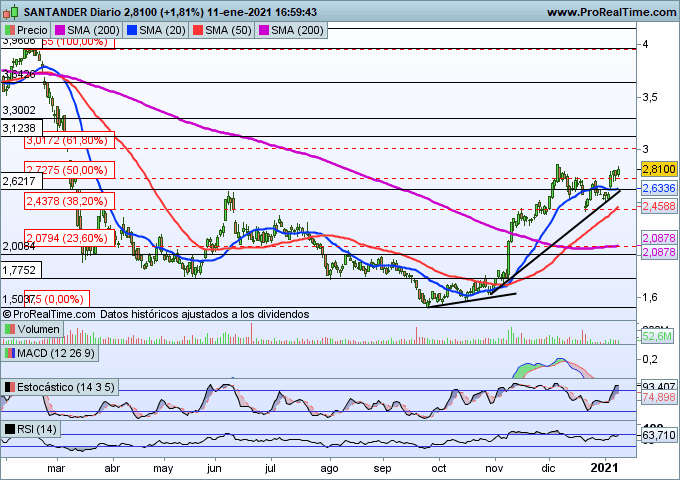Image resolution: width=680 pixels, height=480 pixels.
Task: Click the Estocástico panel indicator icon
Action: point(10,387)
